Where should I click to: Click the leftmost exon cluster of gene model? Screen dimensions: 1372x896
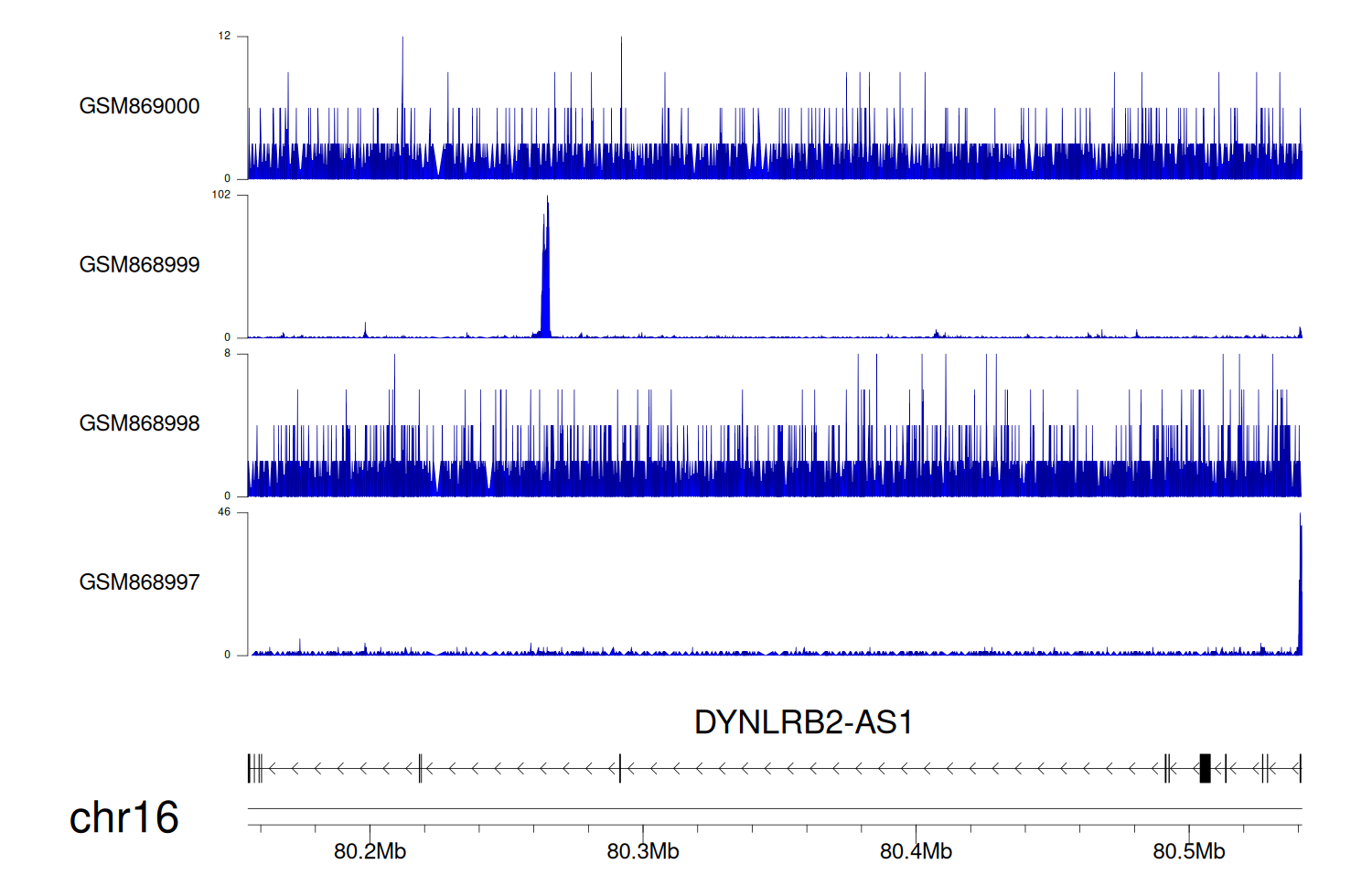255,768
